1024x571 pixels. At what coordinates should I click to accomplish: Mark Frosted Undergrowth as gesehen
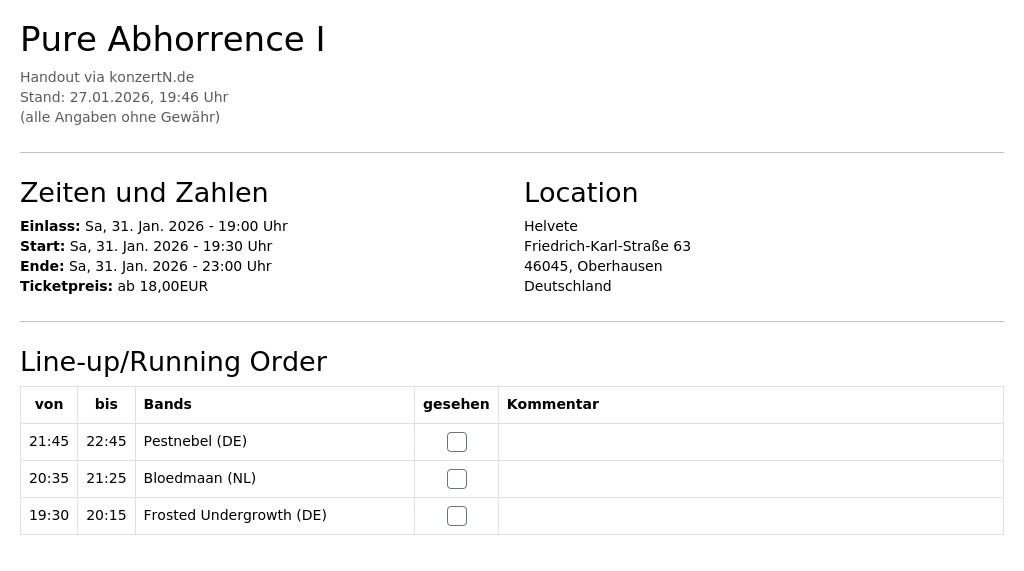click(456, 516)
